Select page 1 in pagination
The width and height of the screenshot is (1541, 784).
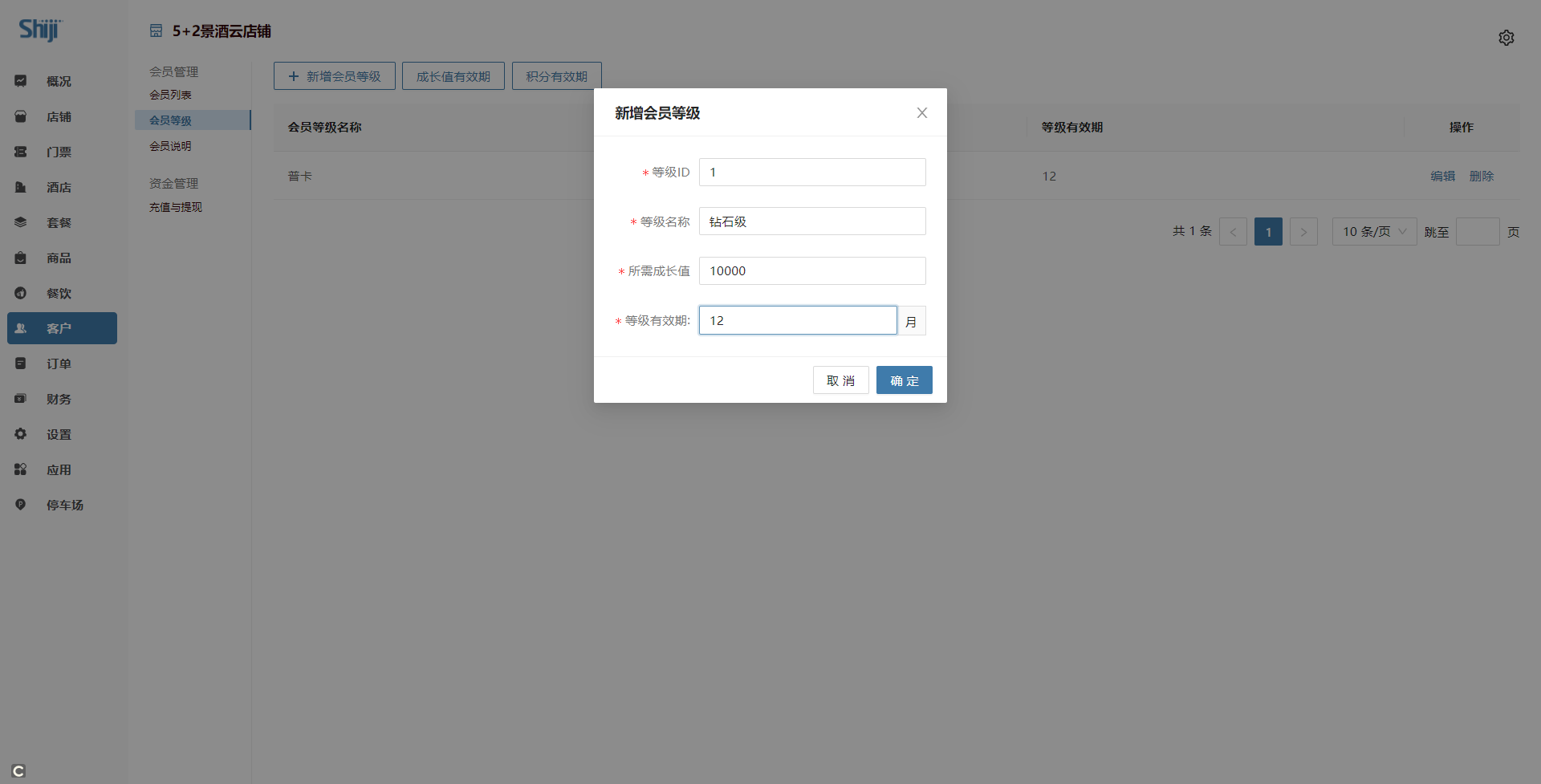(x=1268, y=232)
